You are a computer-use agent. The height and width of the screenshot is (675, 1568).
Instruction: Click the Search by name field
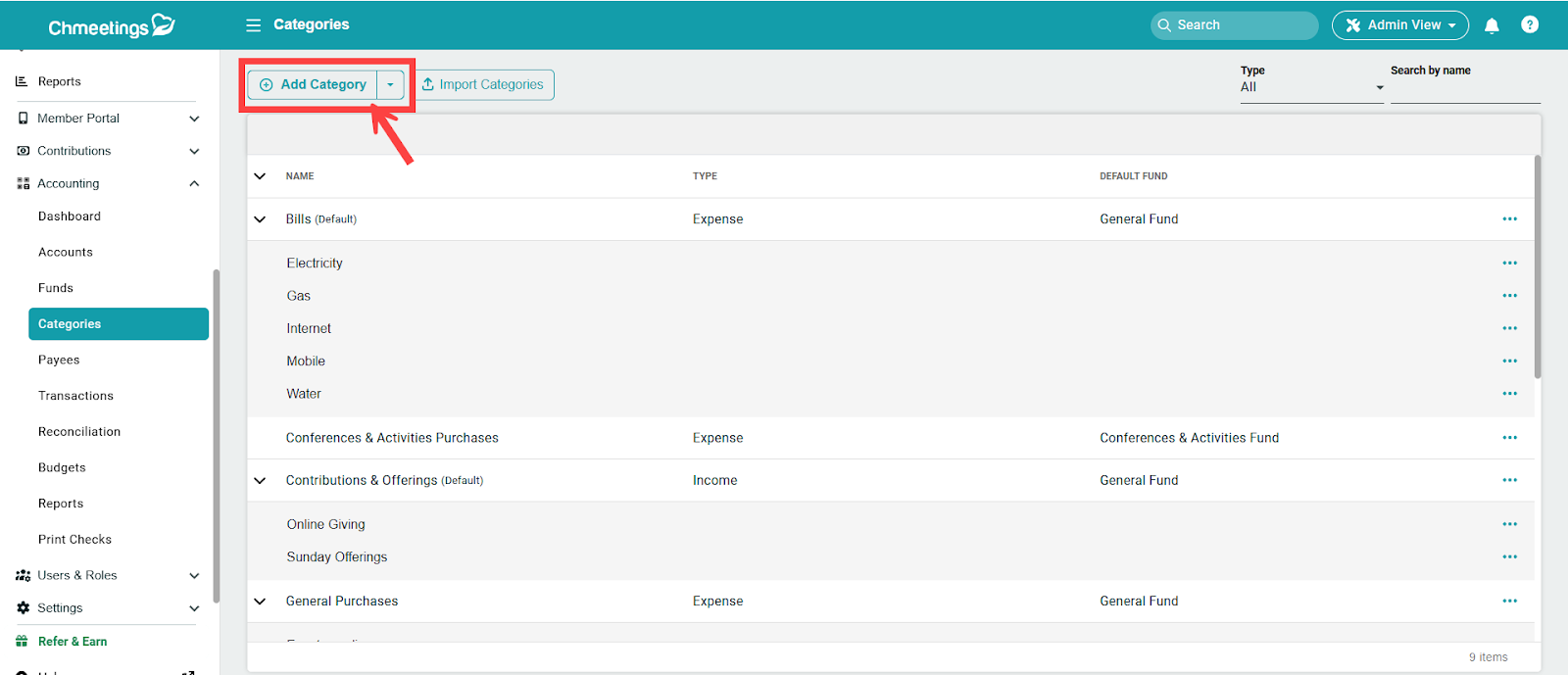(x=1464, y=90)
